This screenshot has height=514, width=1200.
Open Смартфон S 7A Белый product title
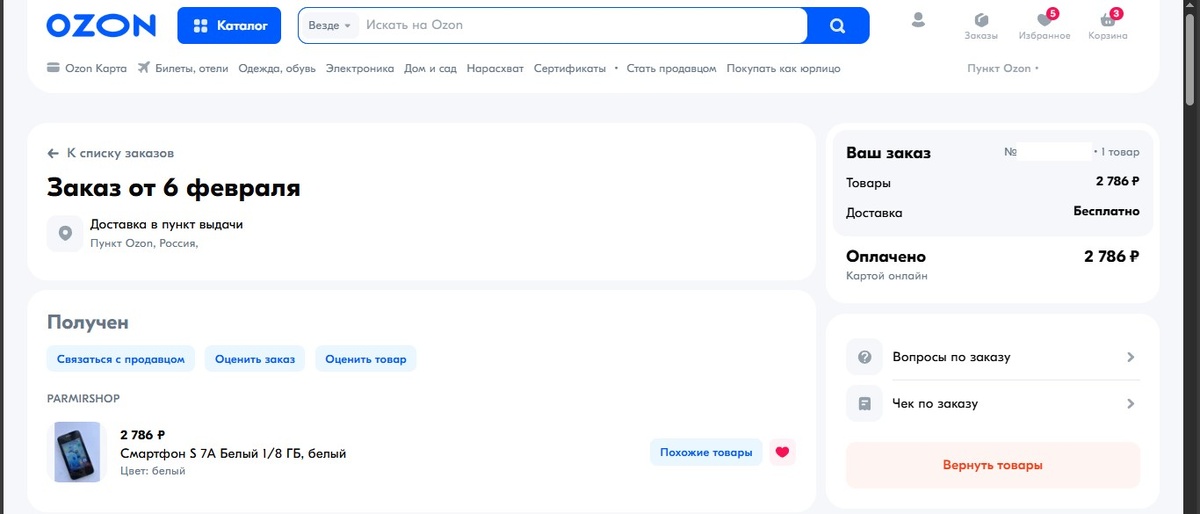pos(233,453)
